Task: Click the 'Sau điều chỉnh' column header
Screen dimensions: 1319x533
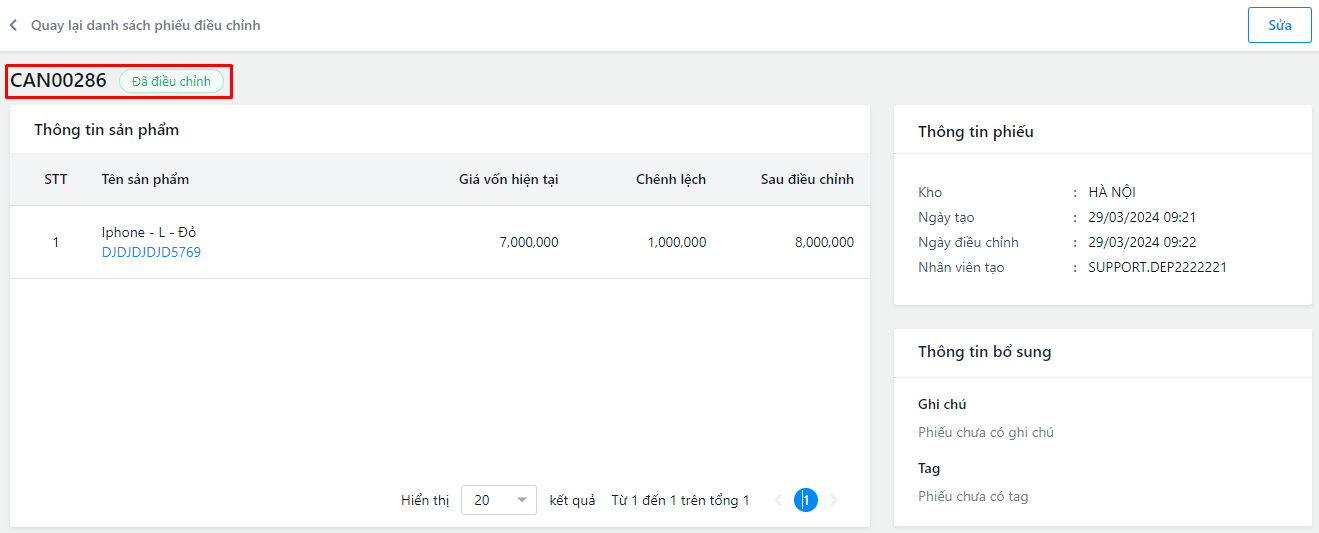Action: (807, 179)
